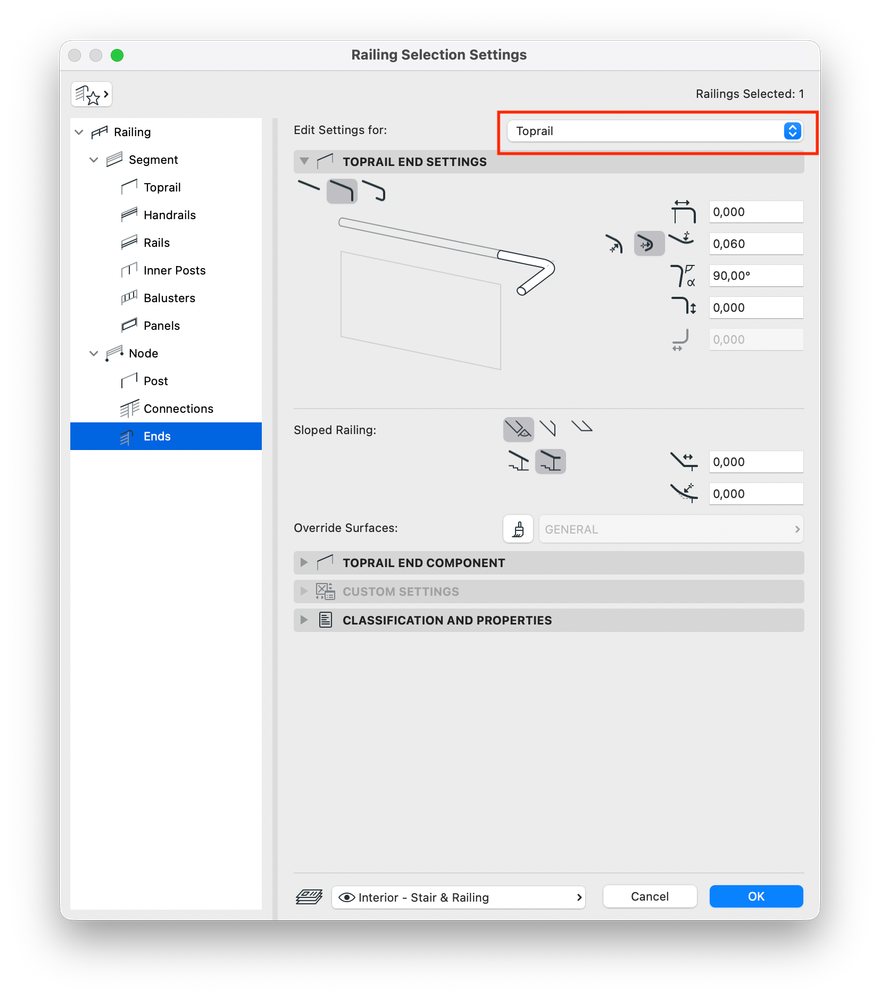Open the Interior - Stair & Railing layer menu
Image resolution: width=880 pixels, height=999 pixels.
459,897
